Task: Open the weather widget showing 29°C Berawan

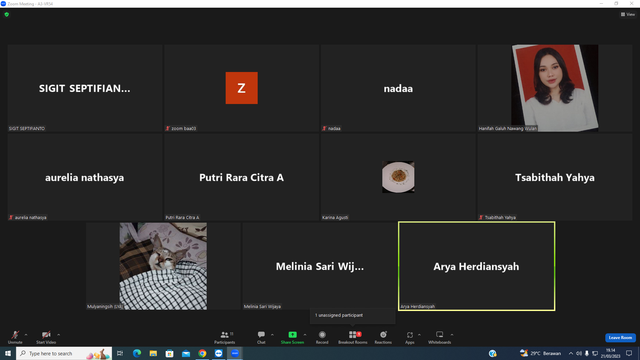Action: pos(540,353)
